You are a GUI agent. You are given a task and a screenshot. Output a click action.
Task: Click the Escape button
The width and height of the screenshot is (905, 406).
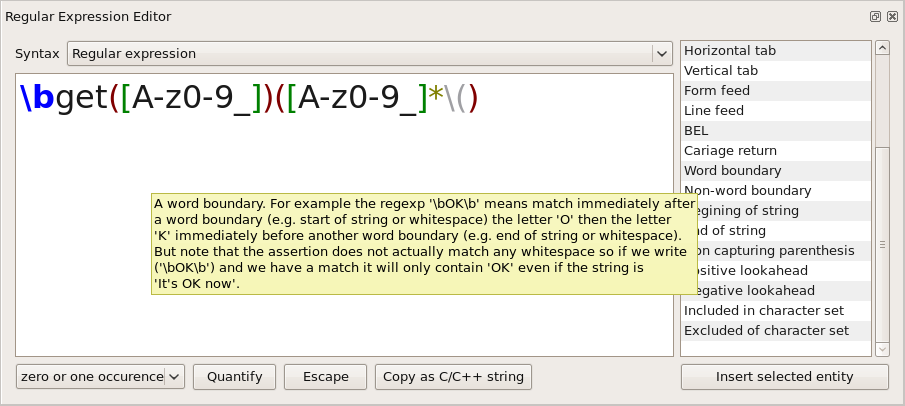(326, 377)
